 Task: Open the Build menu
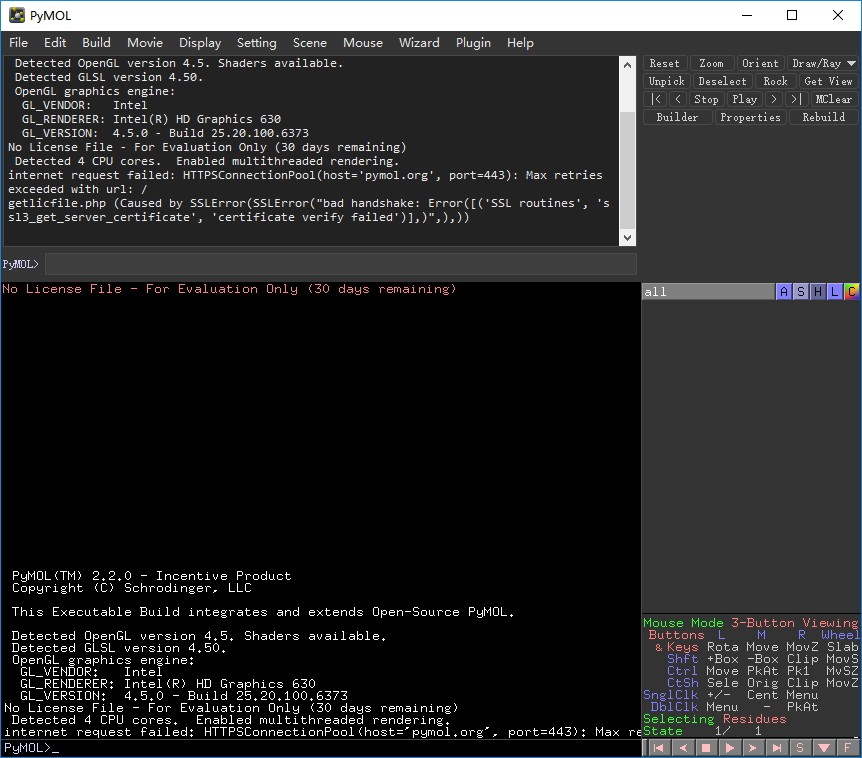[96, 43]
